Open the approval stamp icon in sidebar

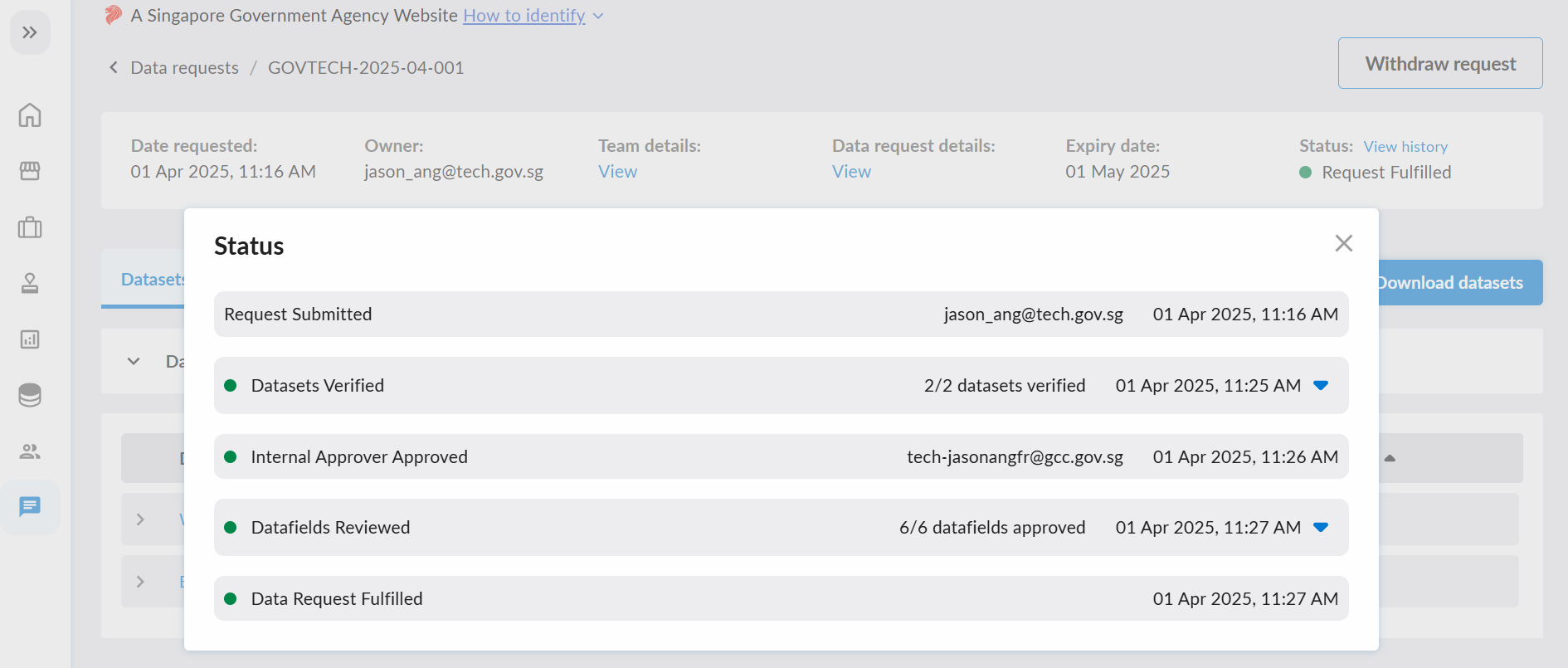[30, 283]
